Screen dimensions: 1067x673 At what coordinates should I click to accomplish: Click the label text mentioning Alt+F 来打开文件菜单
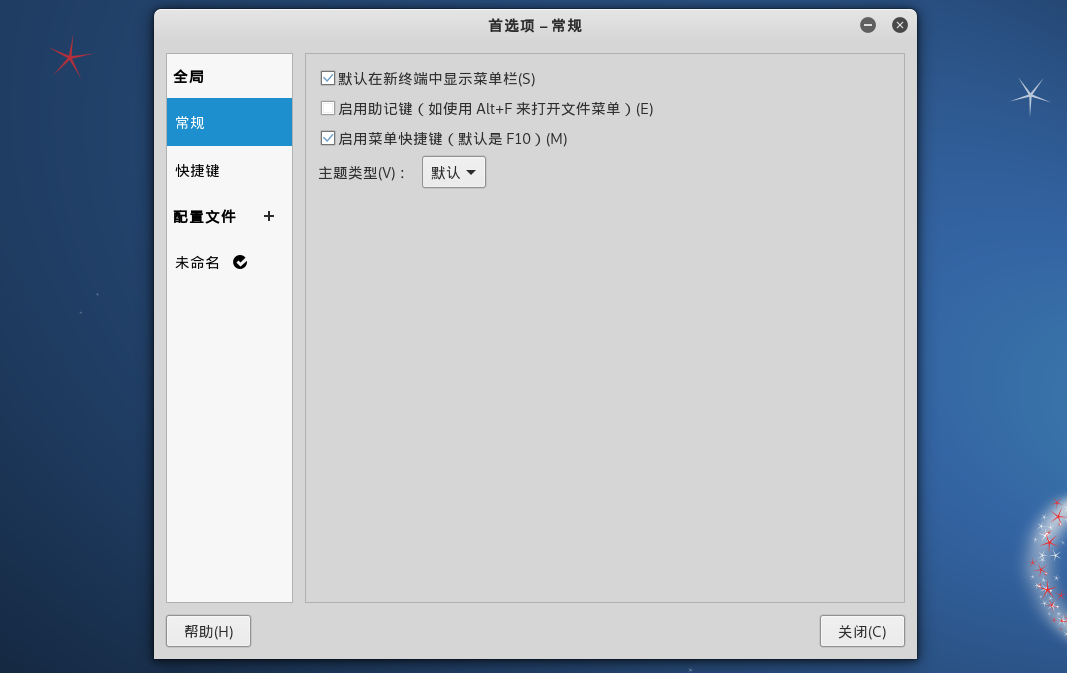(x=495, y=109)
